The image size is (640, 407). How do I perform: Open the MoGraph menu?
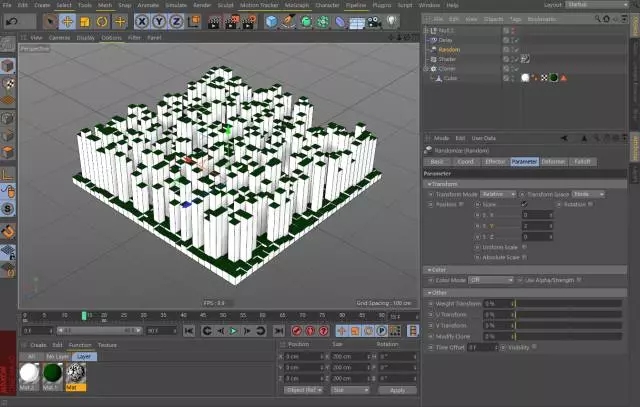pos(296,5)
